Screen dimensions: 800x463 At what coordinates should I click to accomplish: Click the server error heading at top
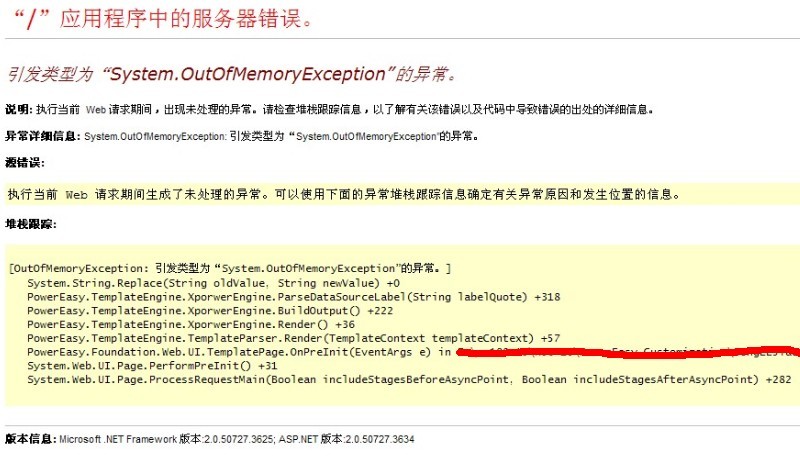coord(170,19)
